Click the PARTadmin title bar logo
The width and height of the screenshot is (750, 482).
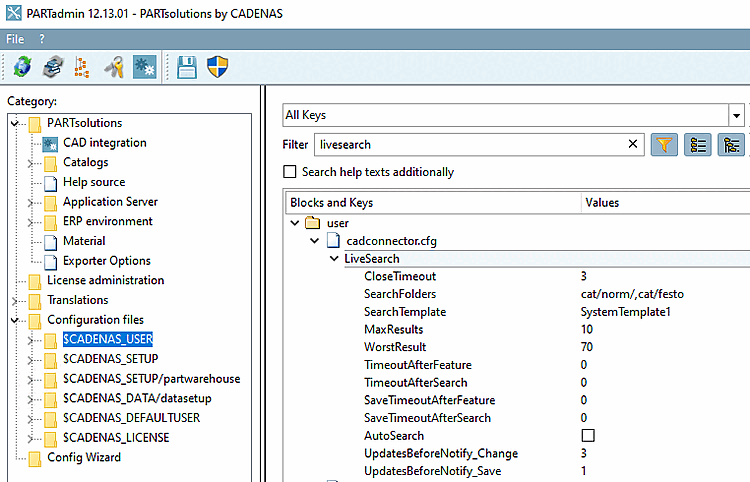coord(14,13)
